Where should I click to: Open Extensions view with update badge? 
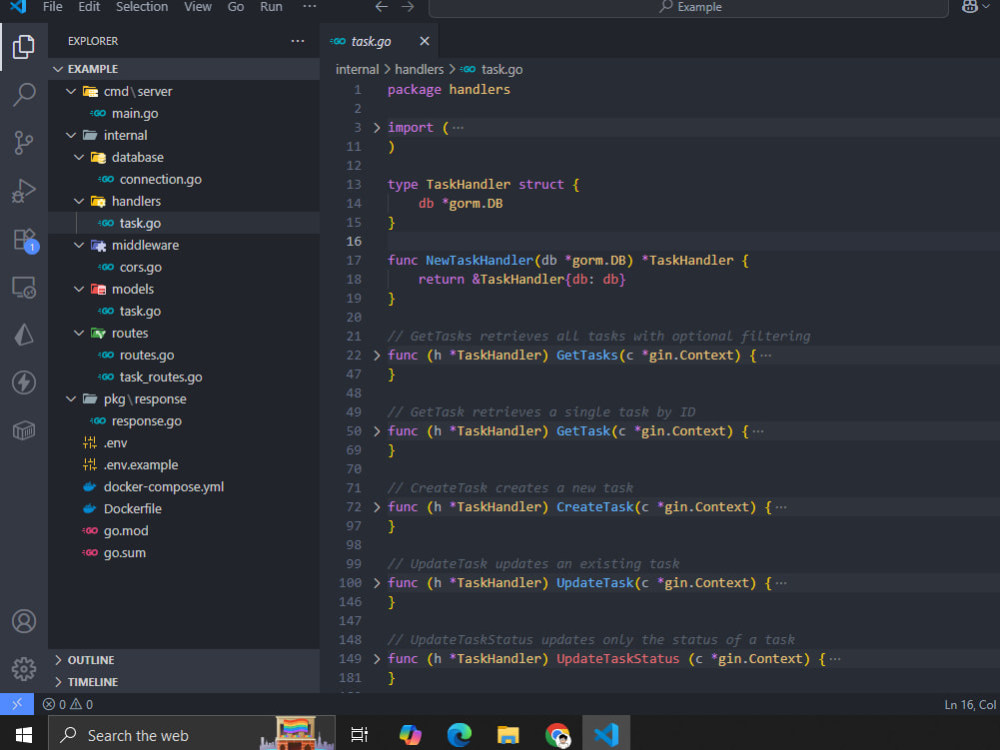25,240
